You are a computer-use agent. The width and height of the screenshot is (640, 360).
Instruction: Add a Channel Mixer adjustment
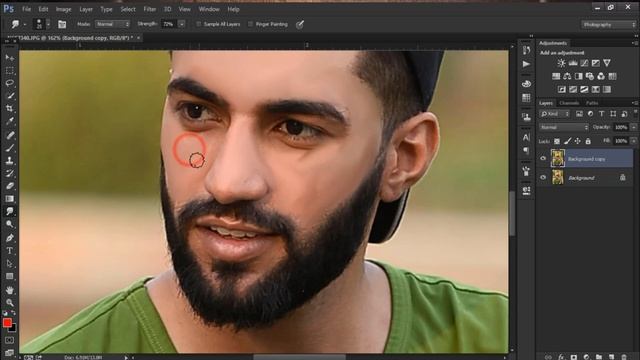pyautogui.click(x=601, y=76)
